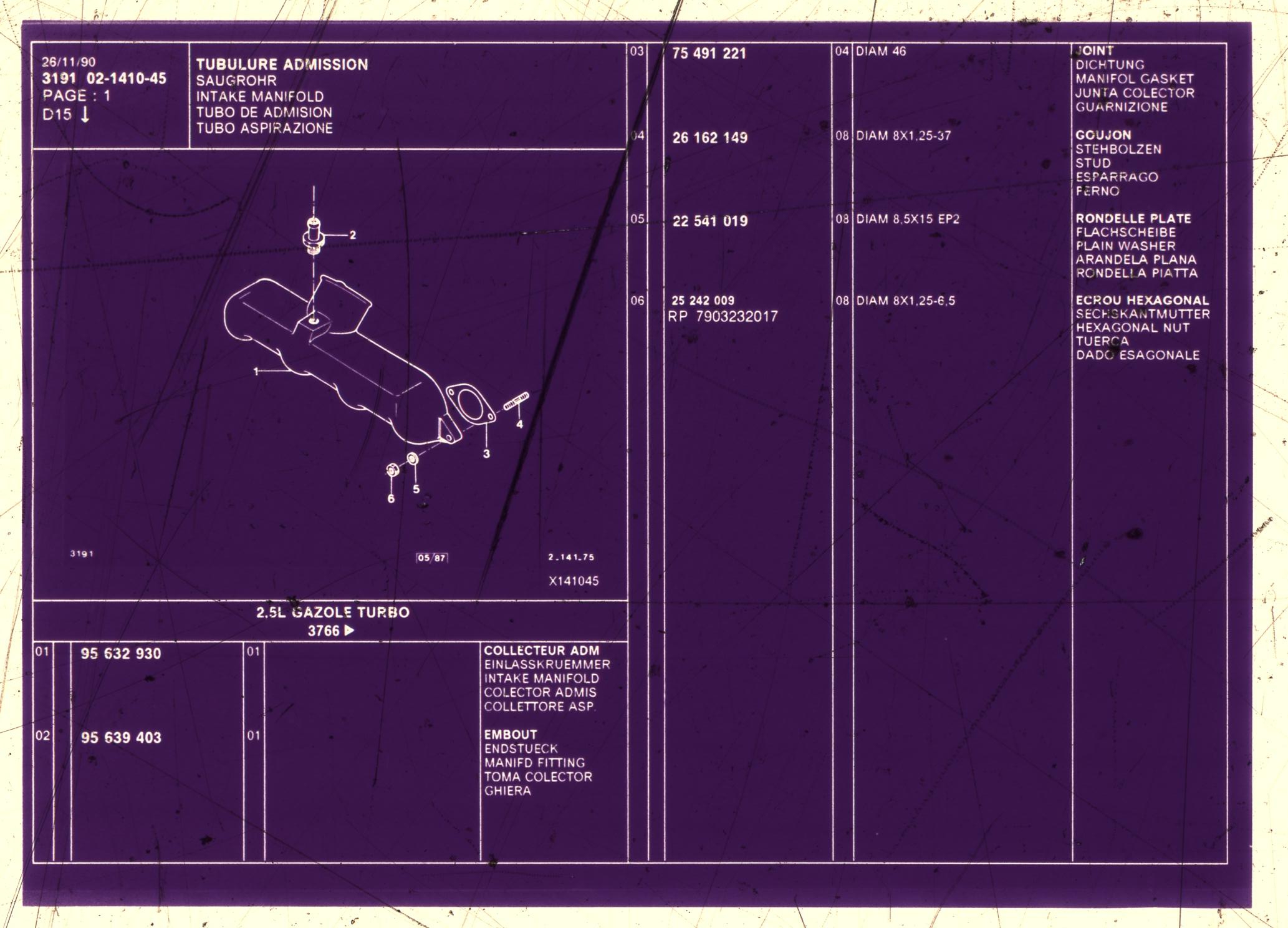Click part number 95 639 403
This screenshot has height=928, width=1288.
click(x=121, y=738)
